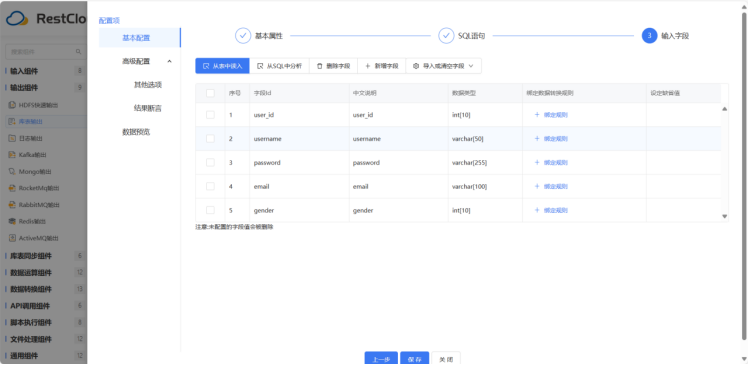Select the Kafka输出 component icon
The height and width of the screenshot is (365, 748).
pyautogui.click(x=13, y=155)
